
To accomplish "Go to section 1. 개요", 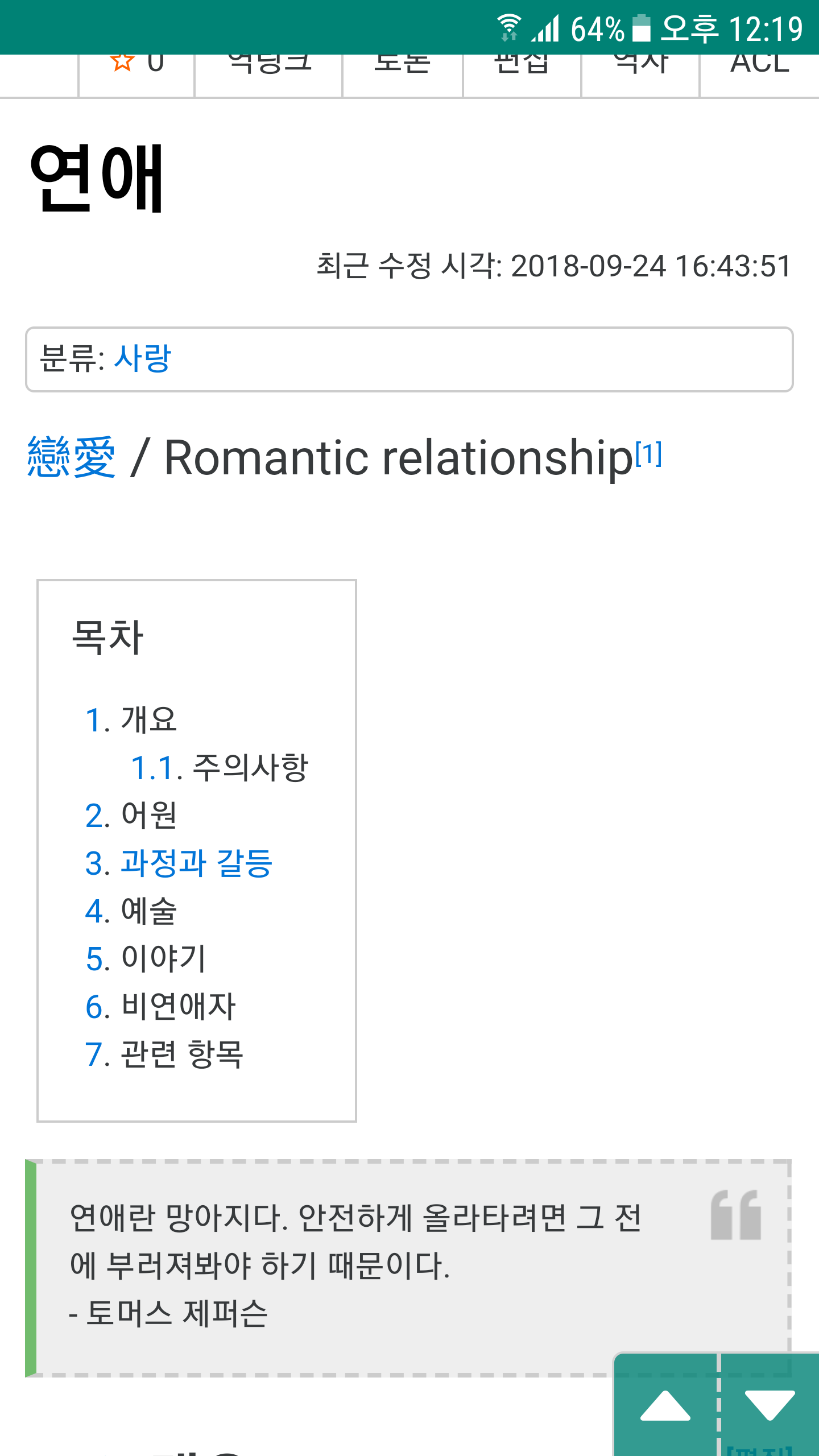I will pyautogui.click(x=131, y=719).
